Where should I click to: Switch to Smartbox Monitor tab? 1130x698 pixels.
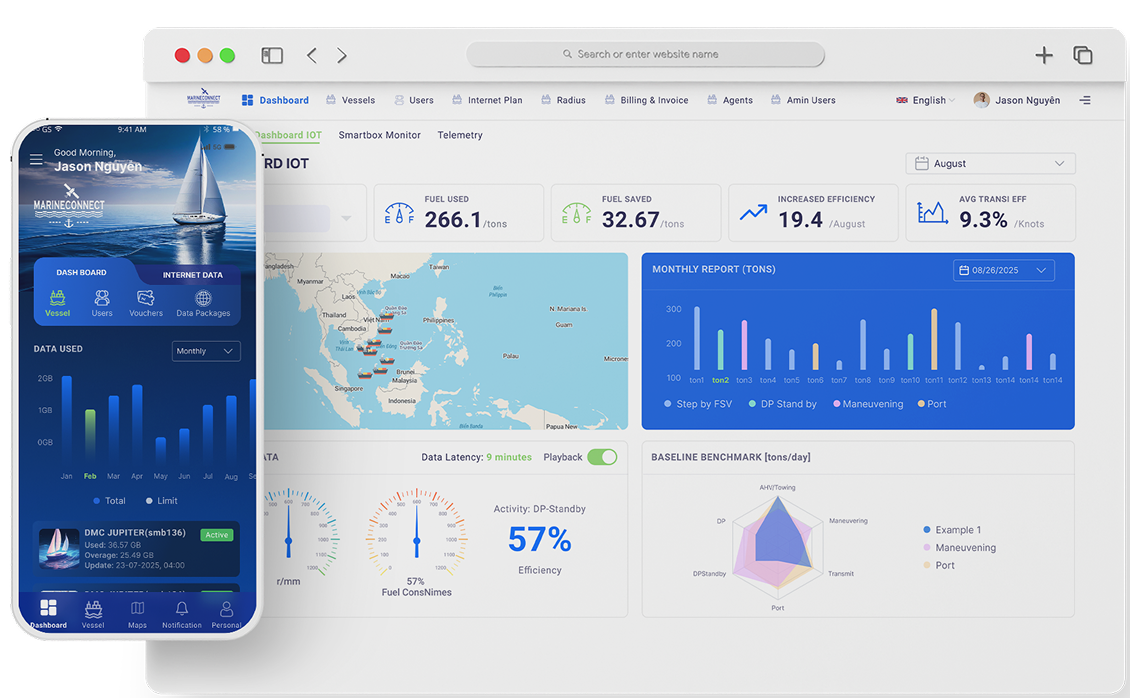379,135
